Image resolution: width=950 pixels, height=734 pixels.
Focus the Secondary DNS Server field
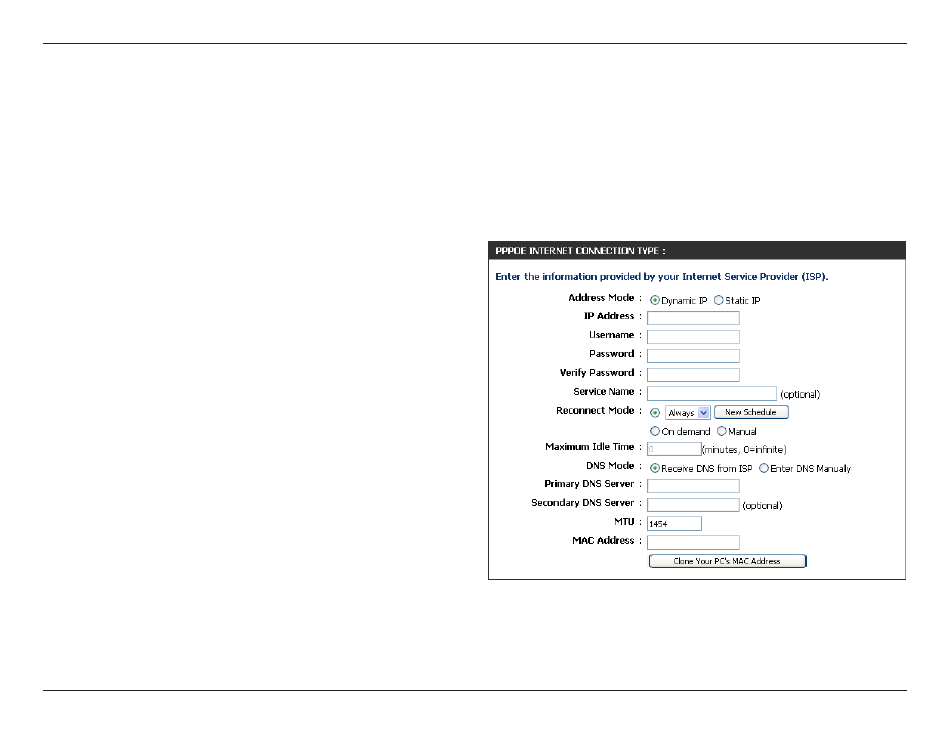point(693,505)
